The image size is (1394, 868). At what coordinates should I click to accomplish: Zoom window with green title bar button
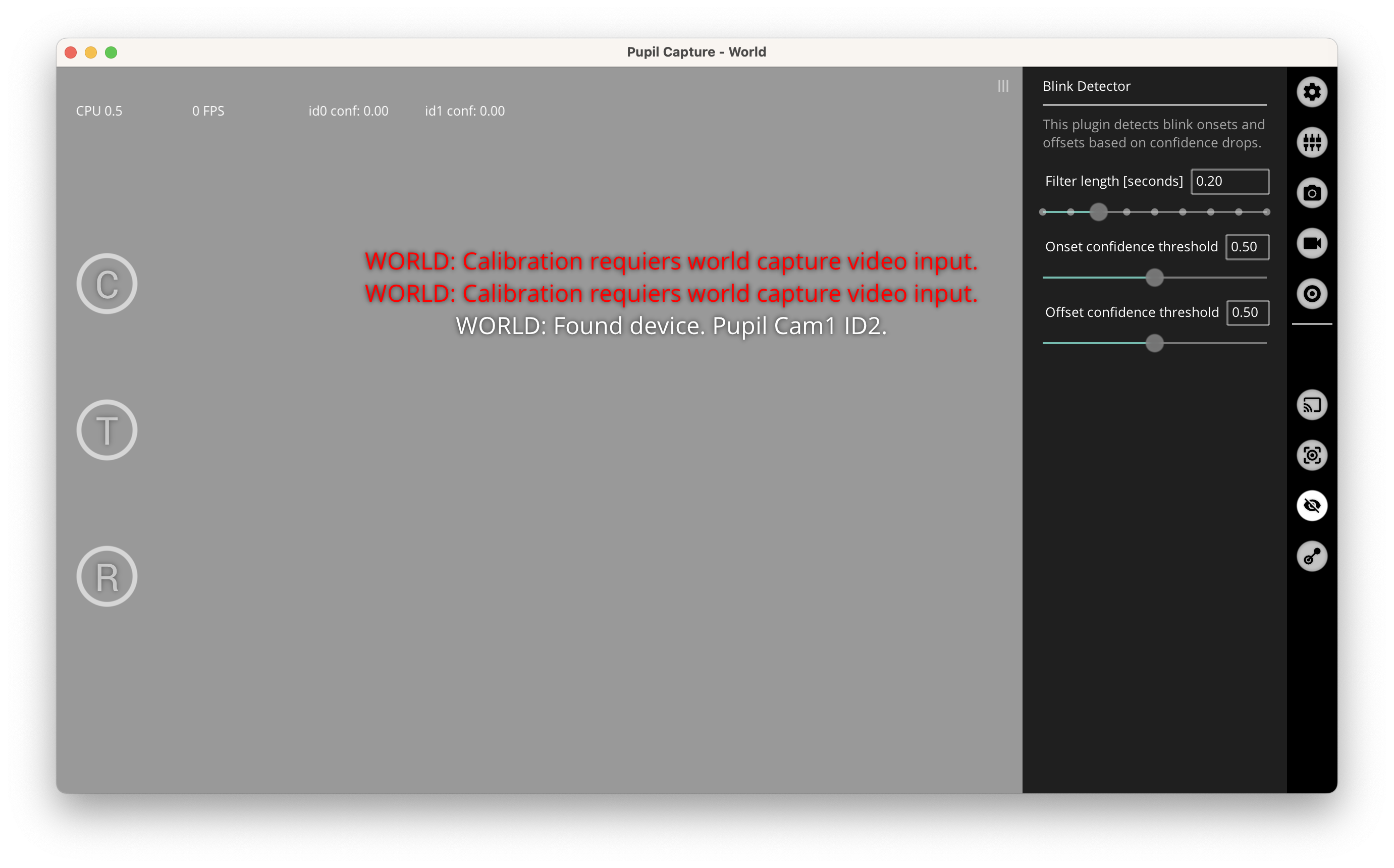point(111,52)
